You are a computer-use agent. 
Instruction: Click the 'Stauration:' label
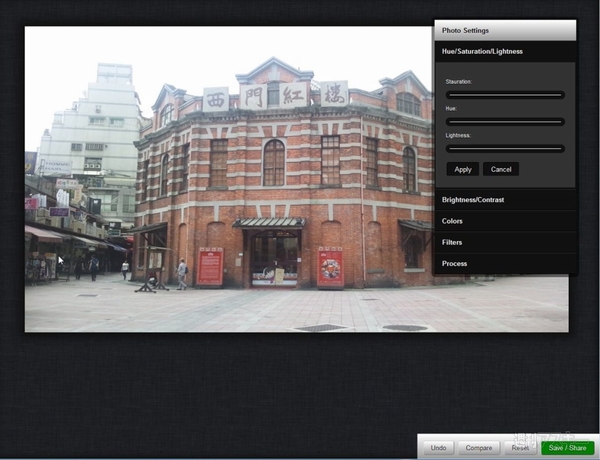pyautogui.click(x=458, y=82)
